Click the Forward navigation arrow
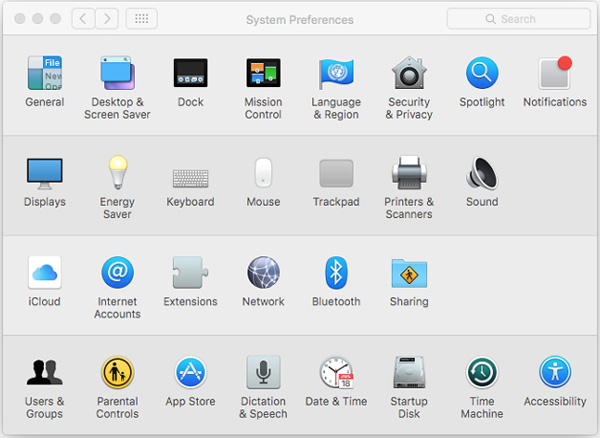Screen dimensions: 600x438 (x=107, y=18)
